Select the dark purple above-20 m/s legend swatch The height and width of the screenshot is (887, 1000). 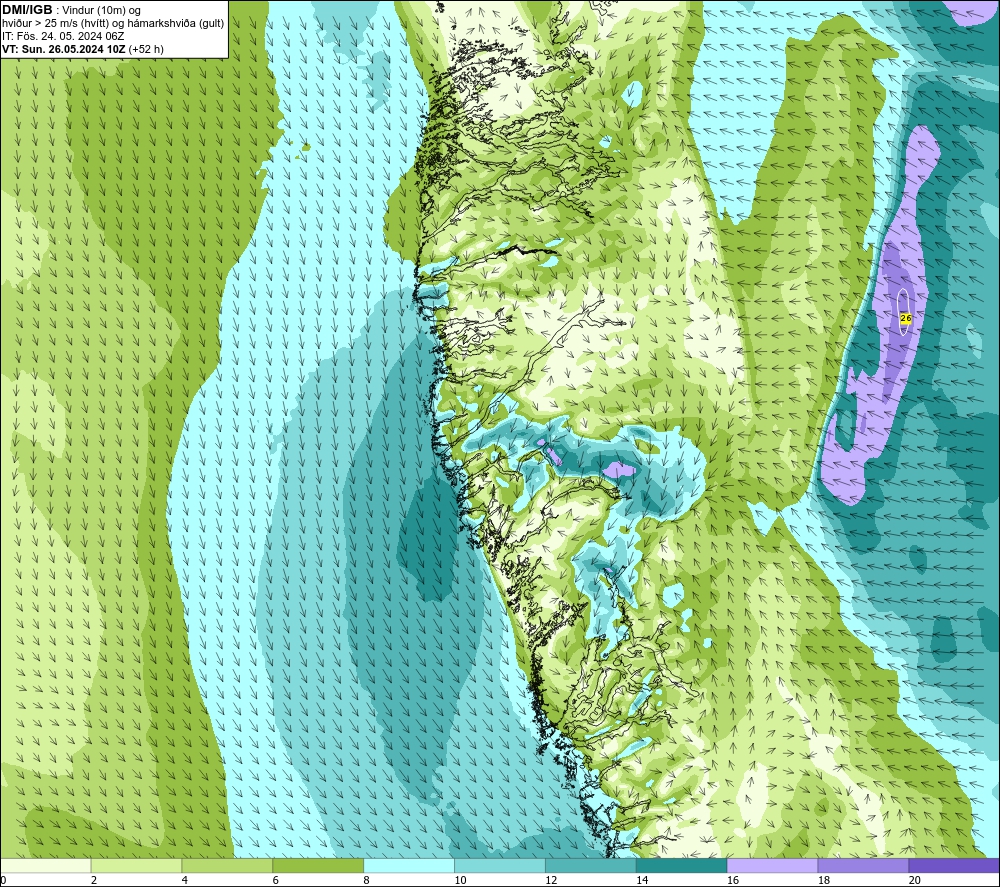tap(954, 865)
